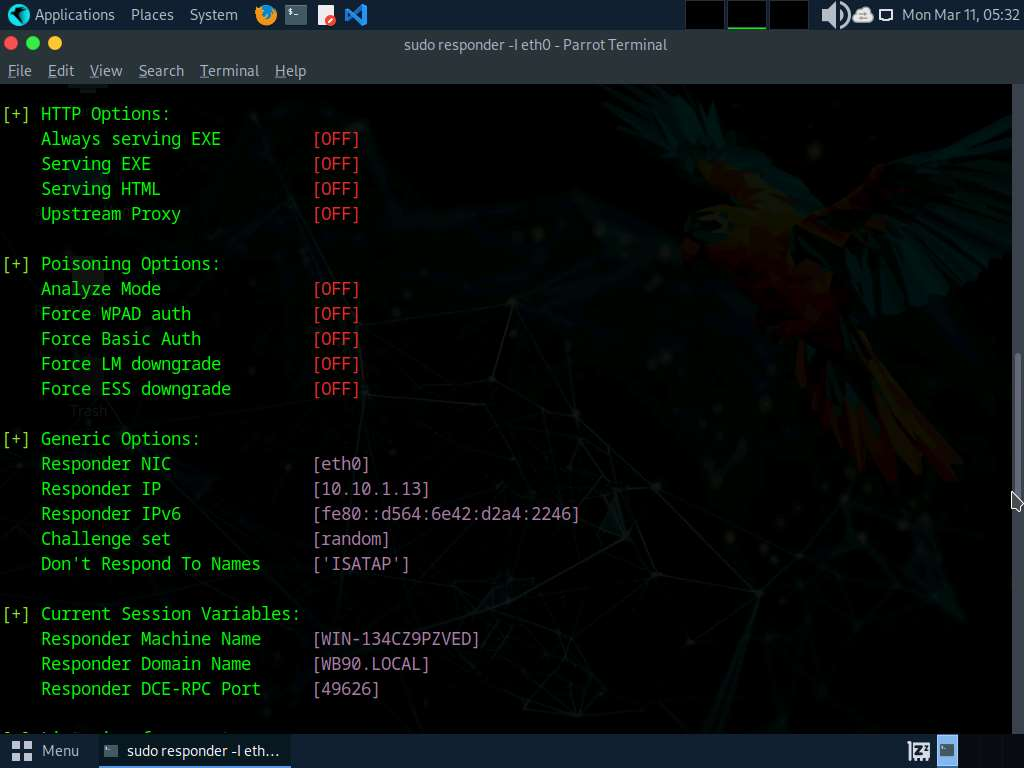Image resolution: width=1024 pixels, height=768 pixels.
Task: Launch Firefox from the top panel
Action: tap(265, 15)
